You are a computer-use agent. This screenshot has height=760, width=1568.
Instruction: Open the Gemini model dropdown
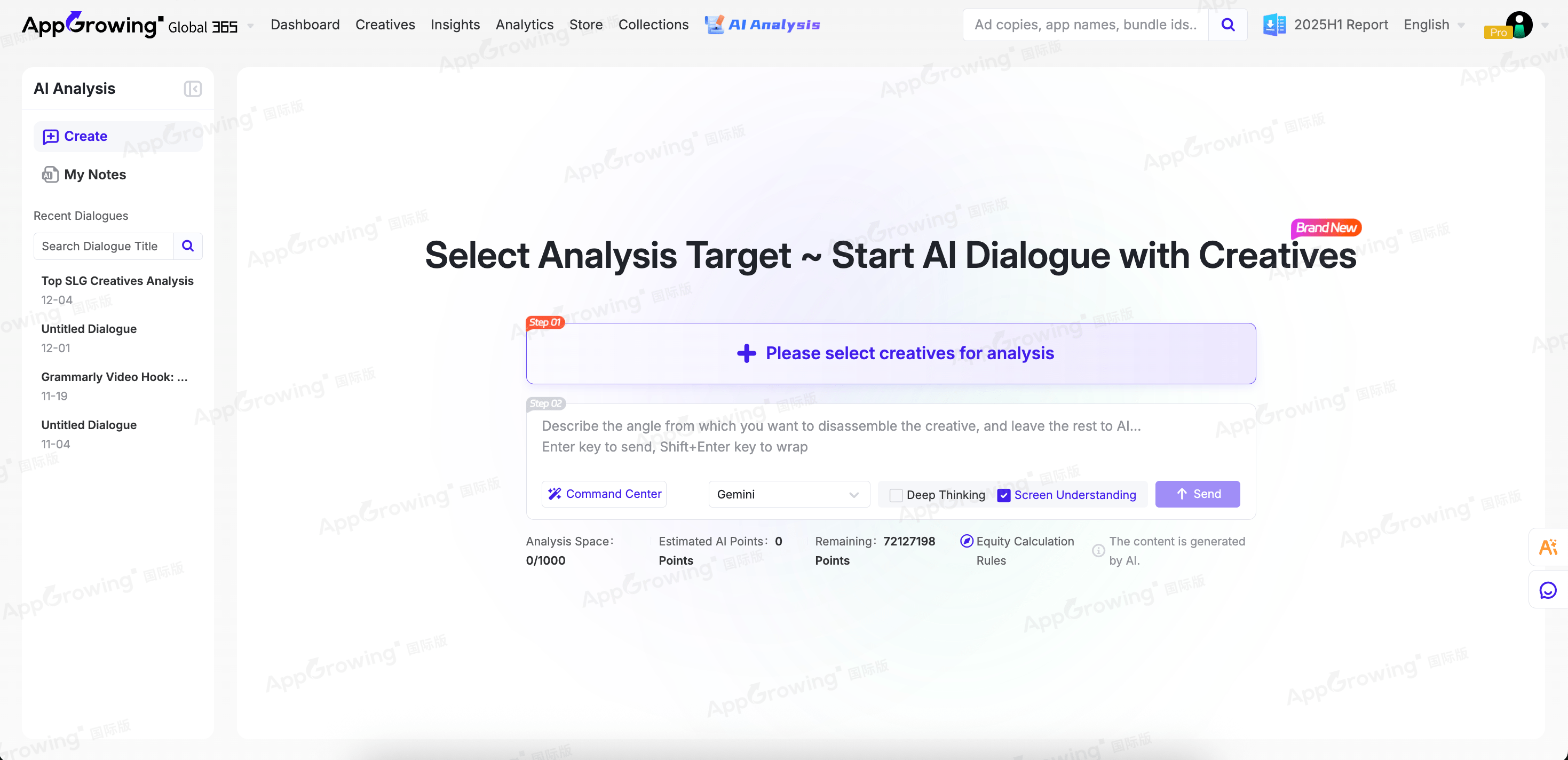[x=788, y=494]
